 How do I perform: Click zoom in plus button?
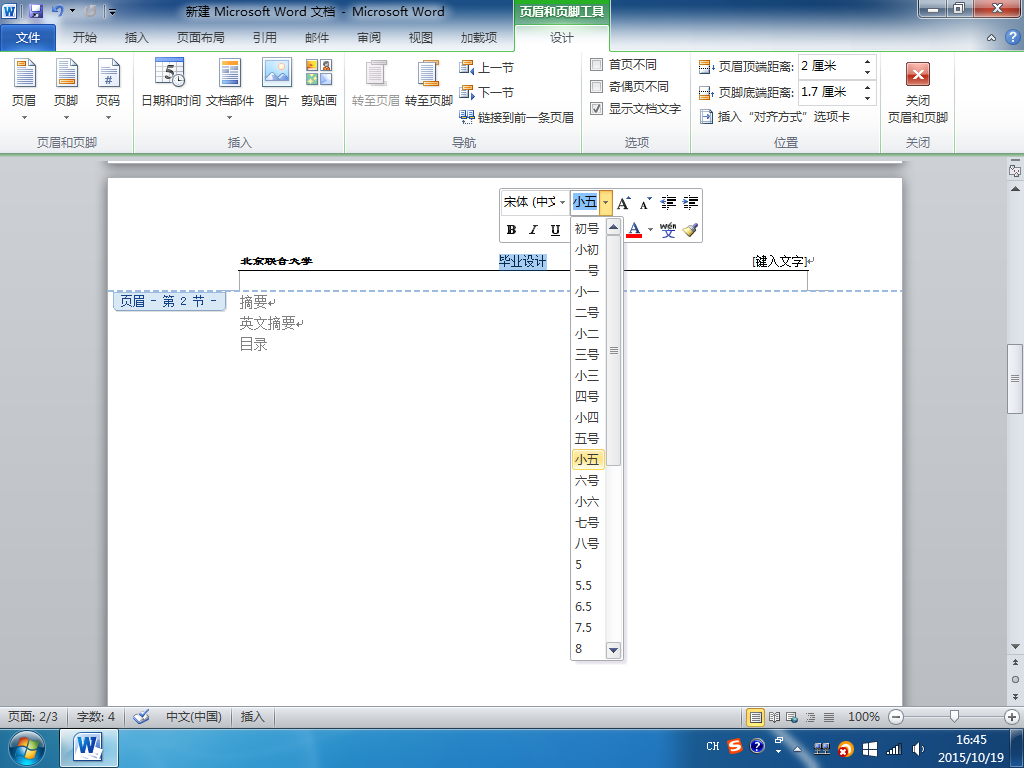click(x=1012, y=717)
